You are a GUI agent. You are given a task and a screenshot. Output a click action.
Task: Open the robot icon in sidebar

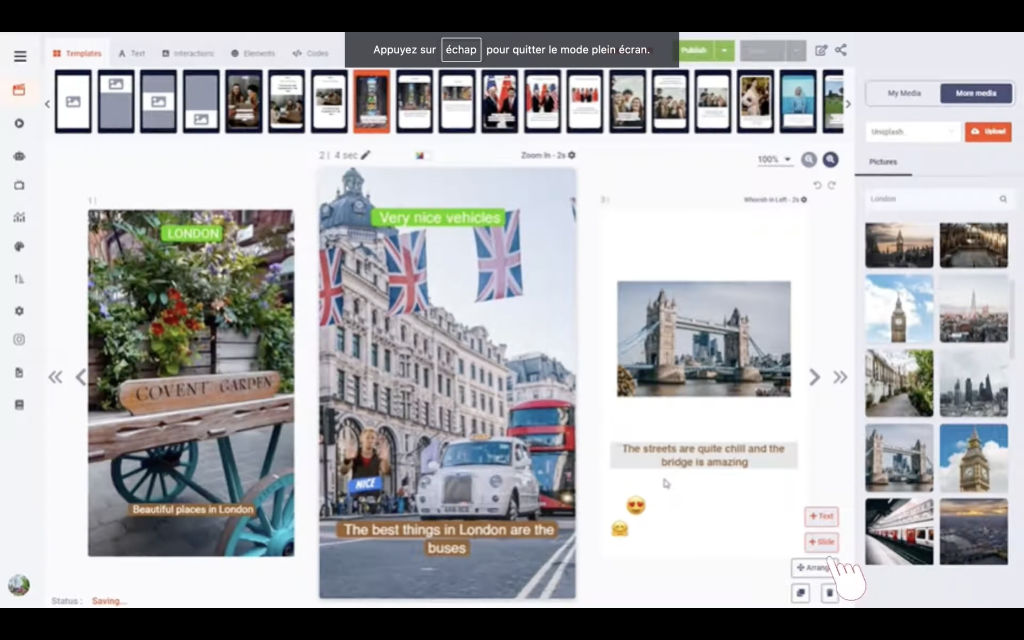click(x=19, y=156)
